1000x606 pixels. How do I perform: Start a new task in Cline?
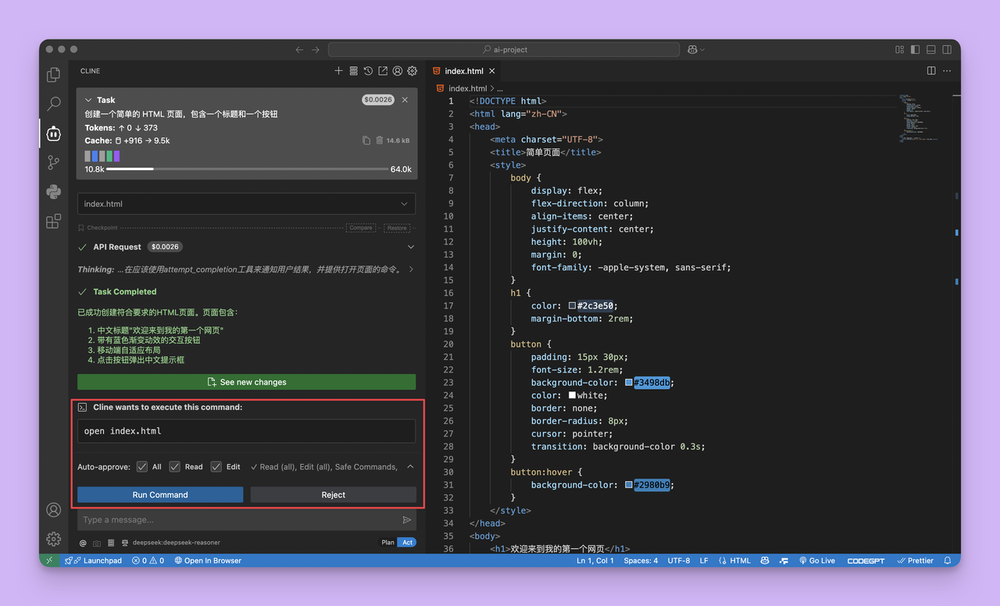point(338,71)
